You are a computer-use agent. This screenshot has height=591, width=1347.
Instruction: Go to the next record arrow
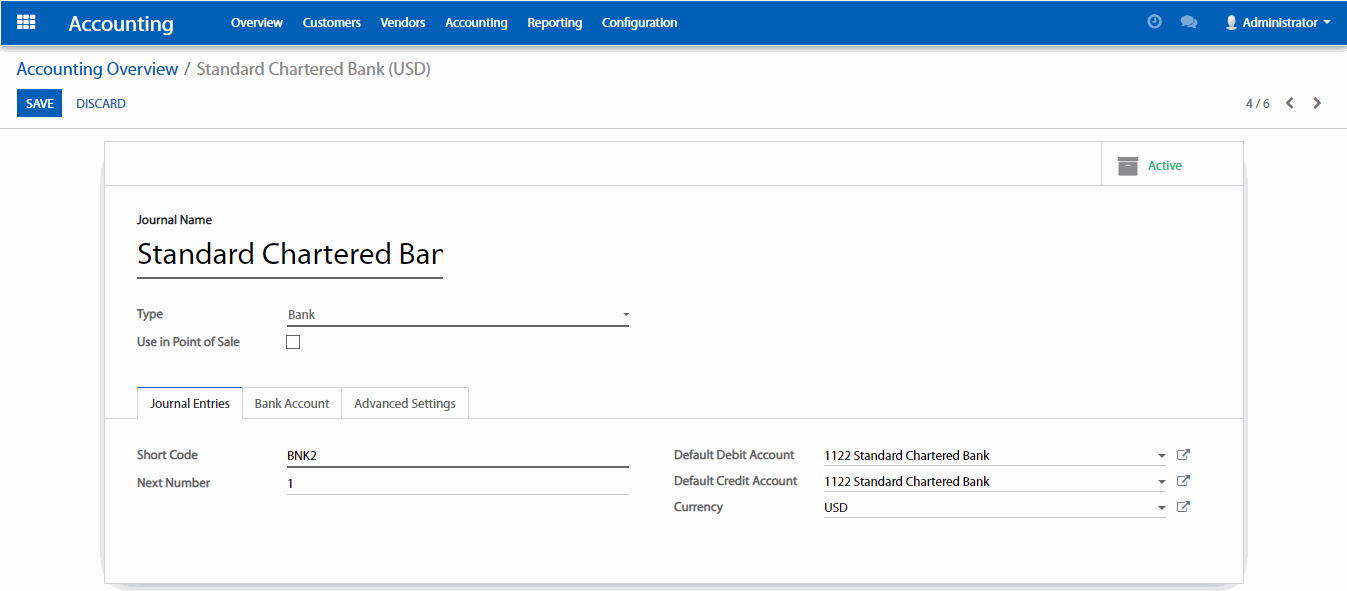[x=1317, y=103]
